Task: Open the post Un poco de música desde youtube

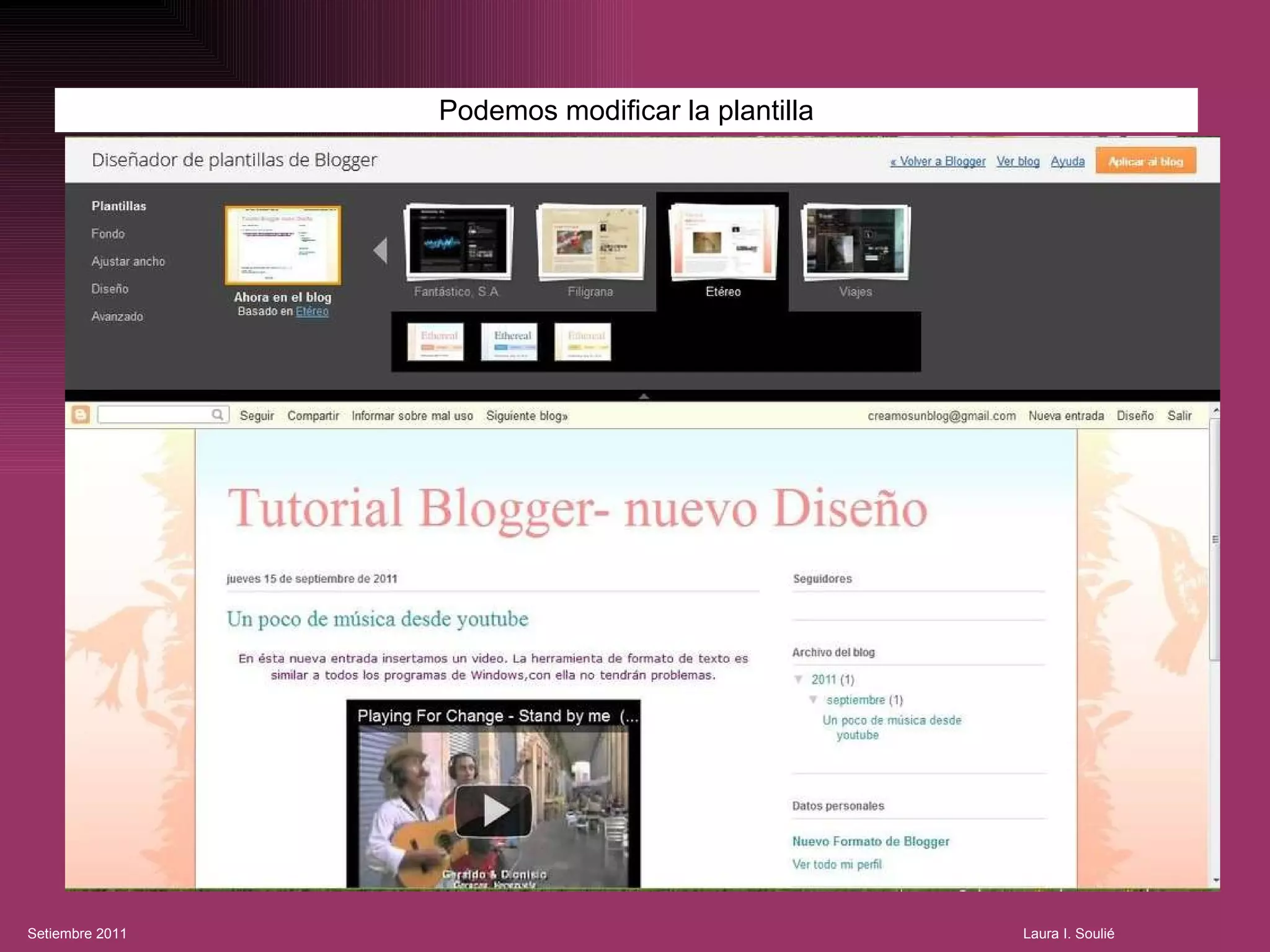Action: coord(378,619)
